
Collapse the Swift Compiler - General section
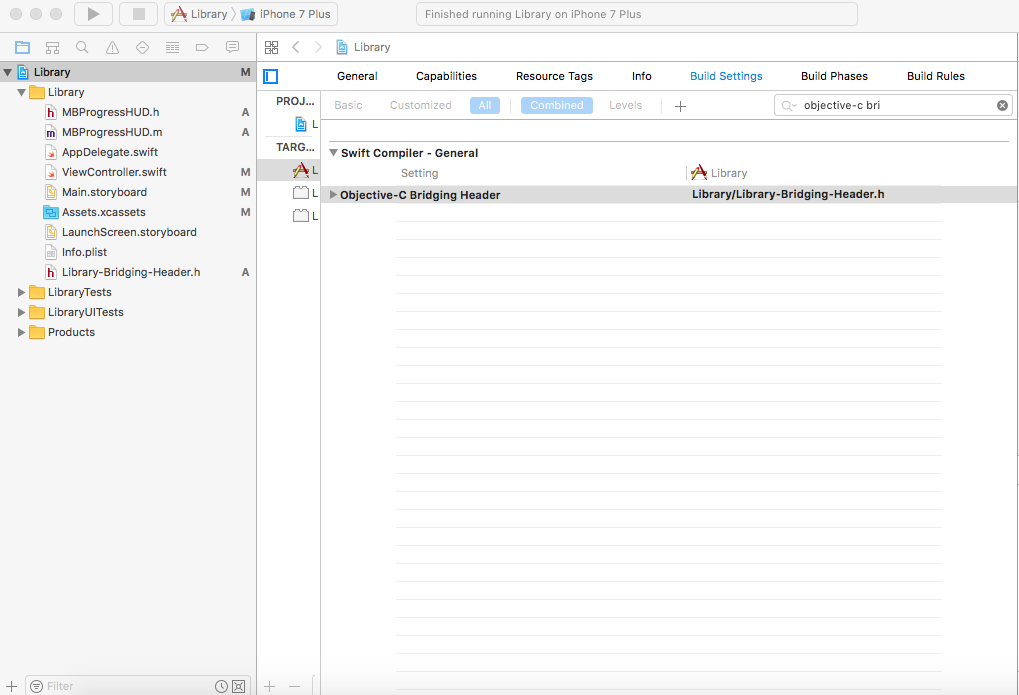point(334,152)
